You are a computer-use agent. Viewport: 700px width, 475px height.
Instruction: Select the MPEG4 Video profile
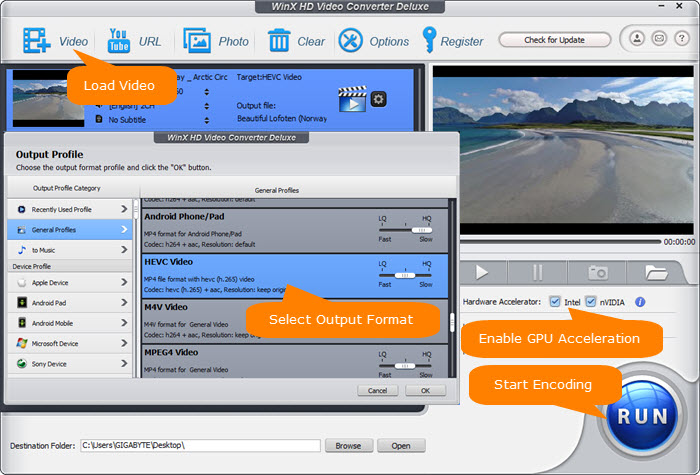[295, 362]
